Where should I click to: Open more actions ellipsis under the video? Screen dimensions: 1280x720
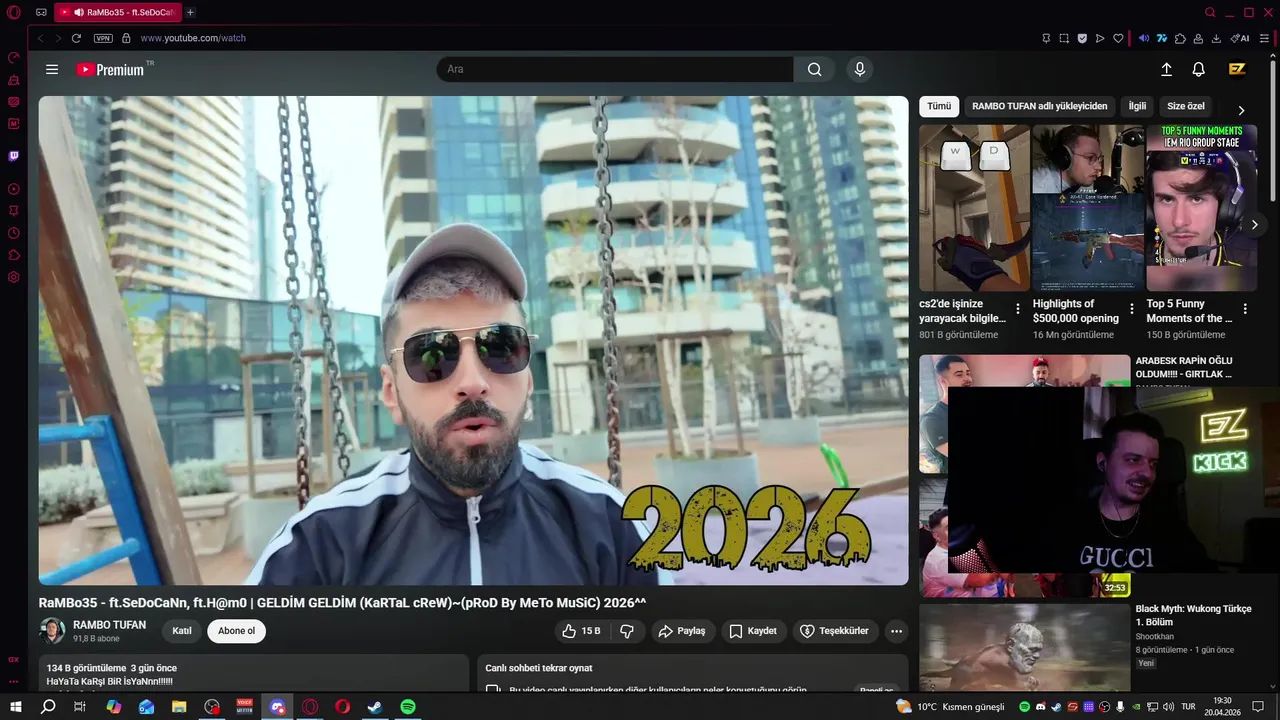coord(896,631)
